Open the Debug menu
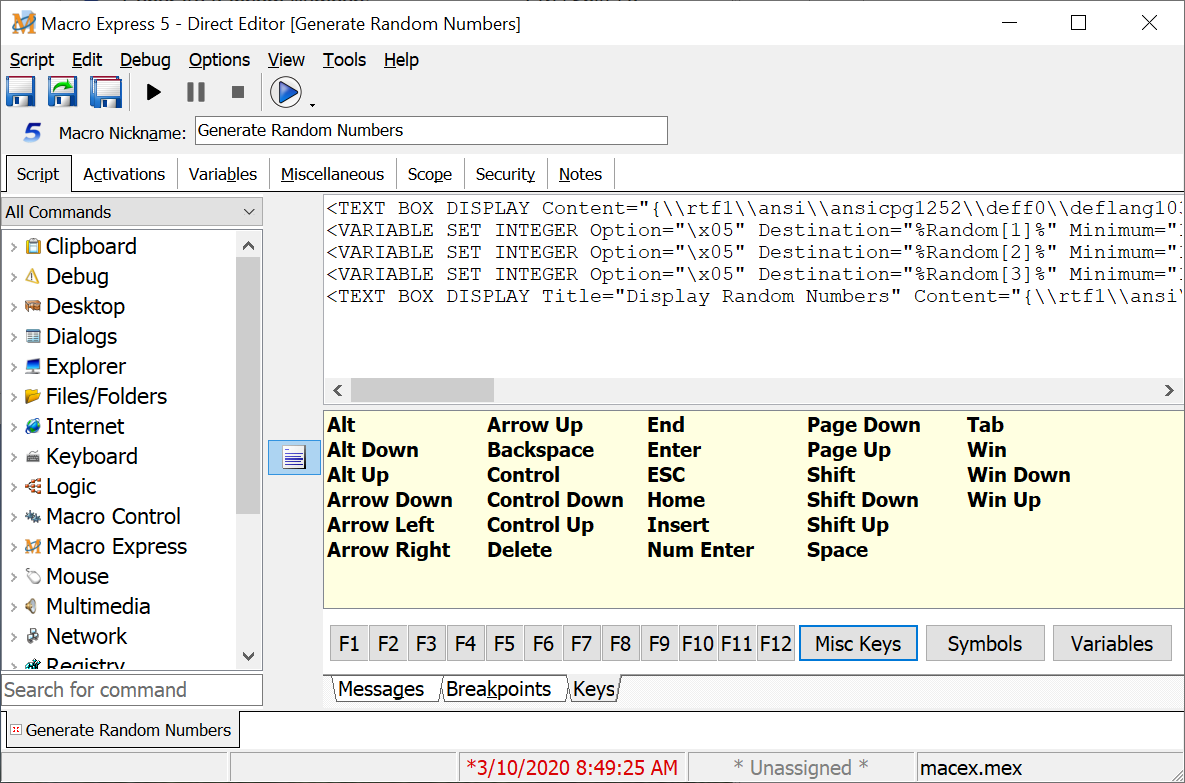 point(145,60)
